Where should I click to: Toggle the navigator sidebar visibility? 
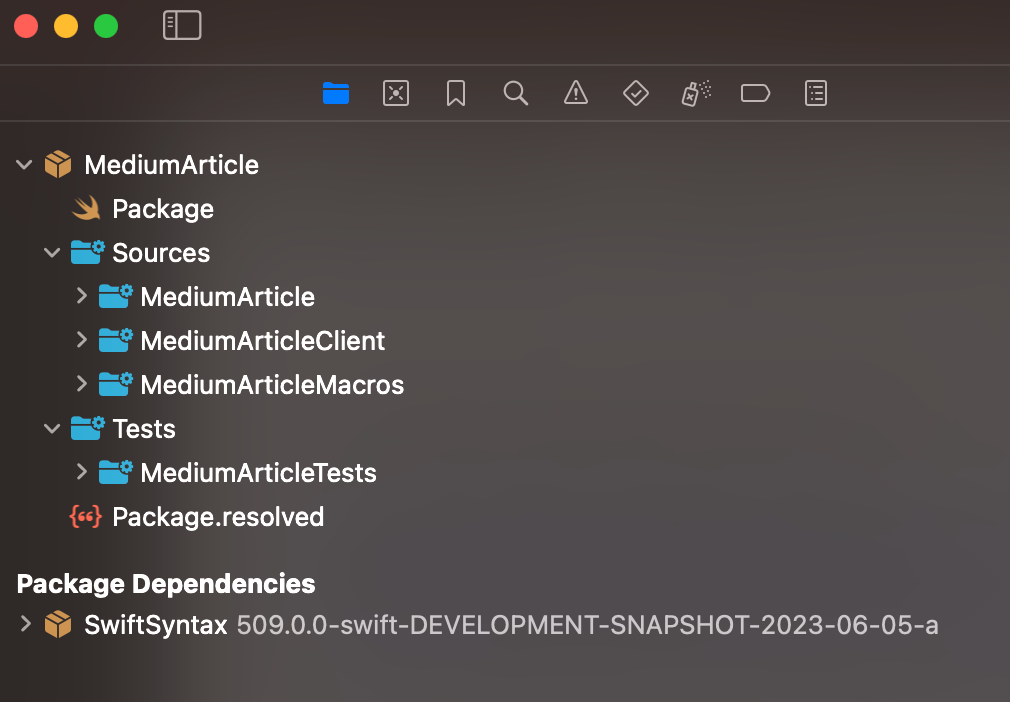pos(182,25)
